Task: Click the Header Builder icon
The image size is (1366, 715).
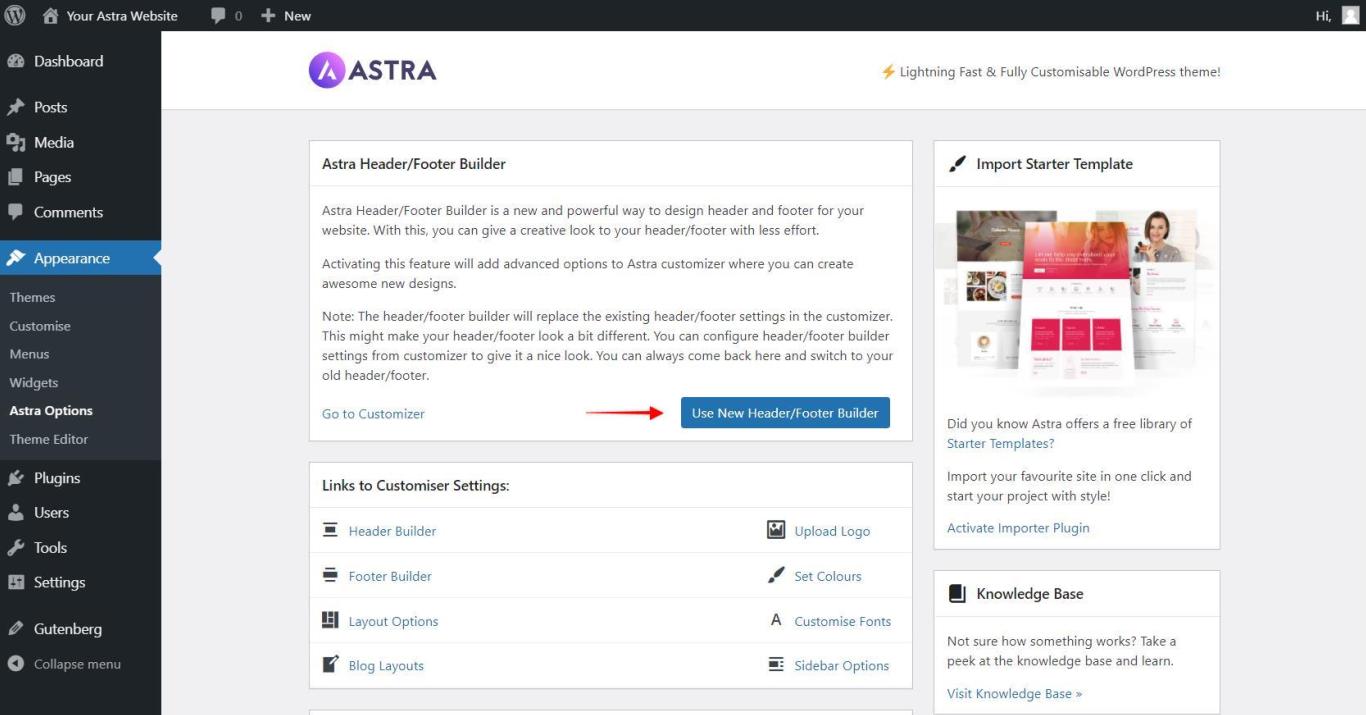Action: 330,530
